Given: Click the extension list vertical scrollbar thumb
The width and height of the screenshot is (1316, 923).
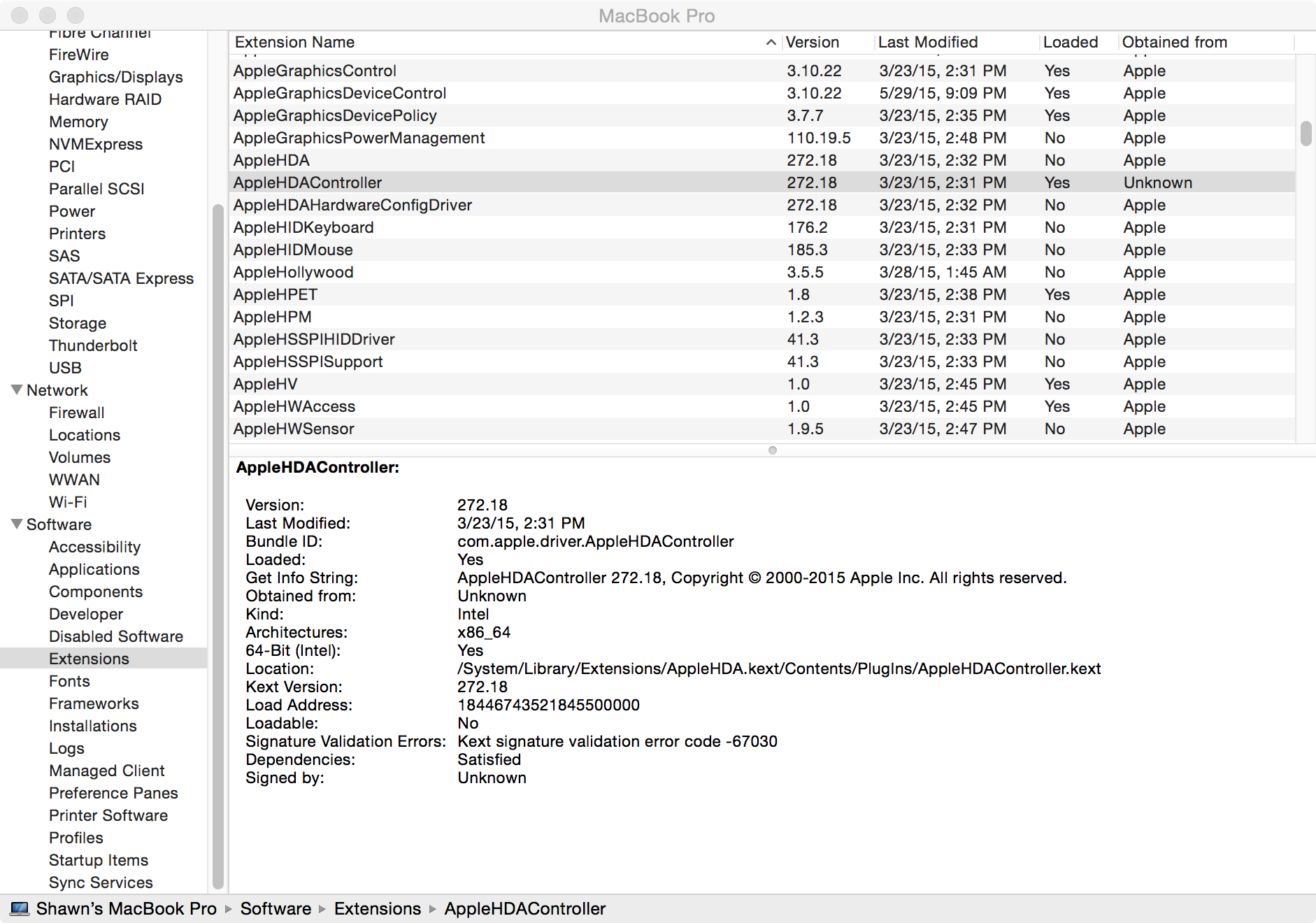Looking at the screenshot, I should pyautogui.click(x=1306, y=133).
